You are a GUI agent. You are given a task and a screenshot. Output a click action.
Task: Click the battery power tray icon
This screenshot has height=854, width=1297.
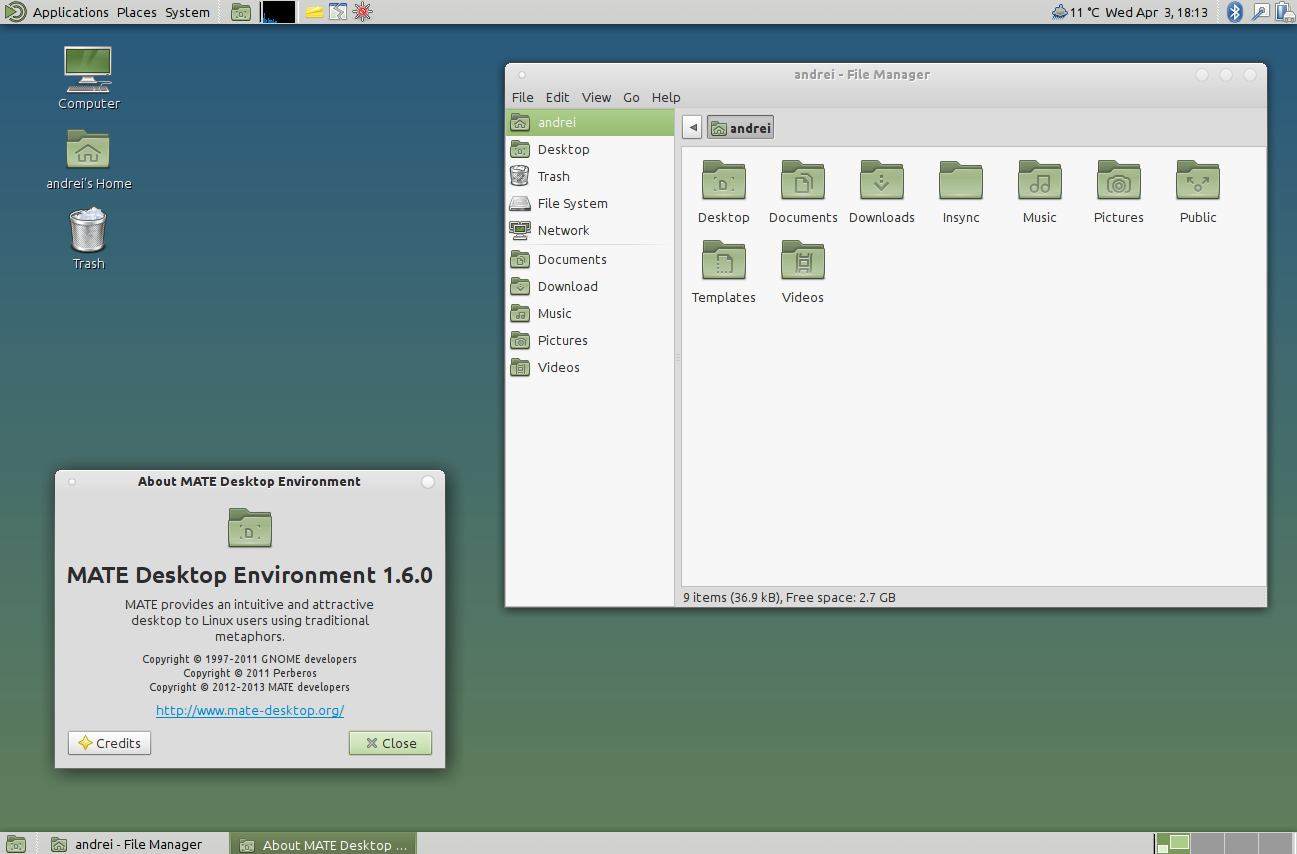[1284, 12]
